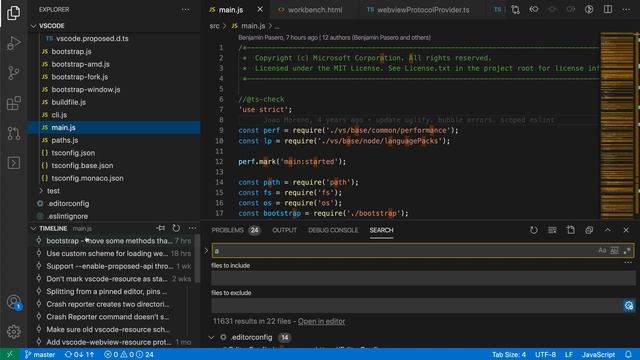This screenshot has height=360, width=640.
Task: Click the Timeline list scrollbar
Action: [x=198, y=258]
